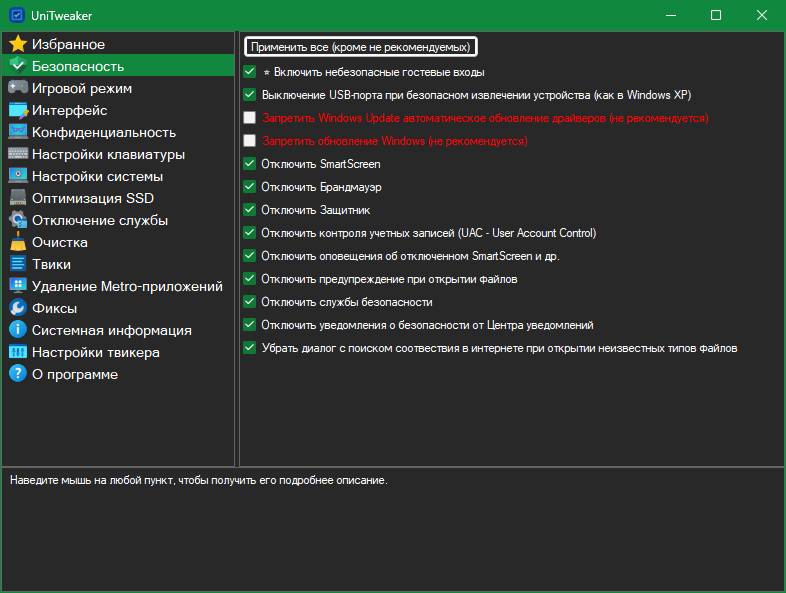Click the gamepad icon for Игровой режим
This screenshot has height=593, width=786.
click(17, 88)
